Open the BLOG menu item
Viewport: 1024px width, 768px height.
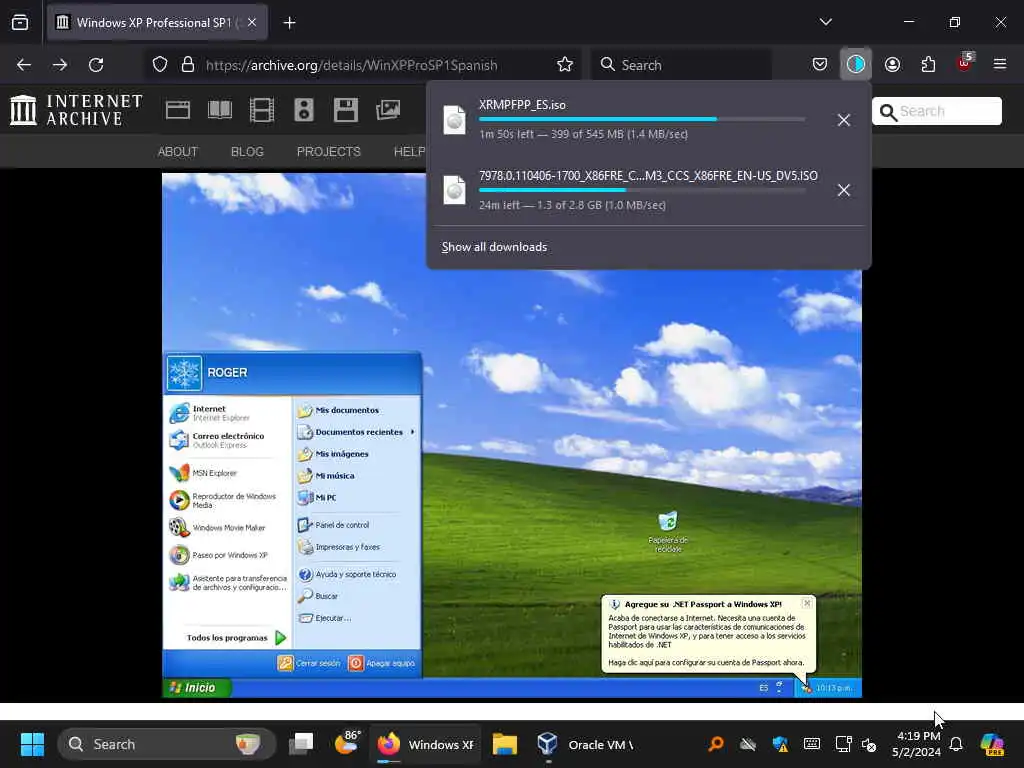[x=248, y=152]
